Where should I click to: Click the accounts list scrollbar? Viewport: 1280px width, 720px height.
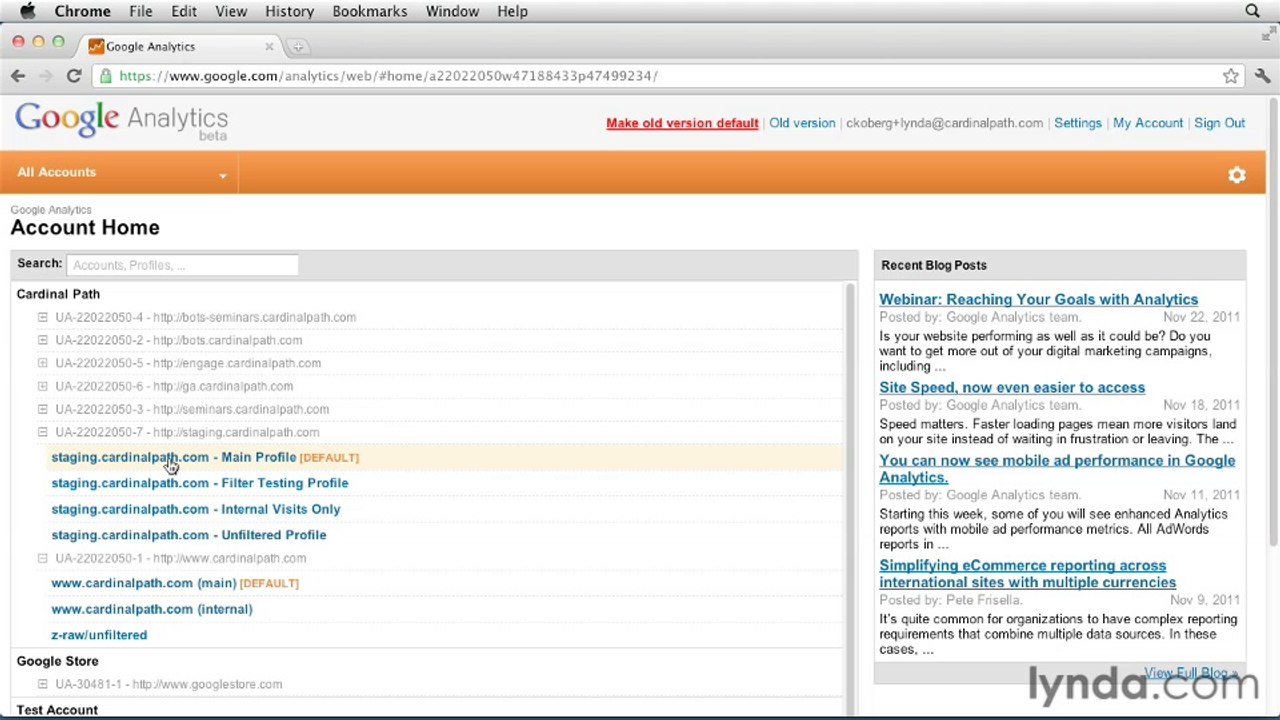click(850, 500)
